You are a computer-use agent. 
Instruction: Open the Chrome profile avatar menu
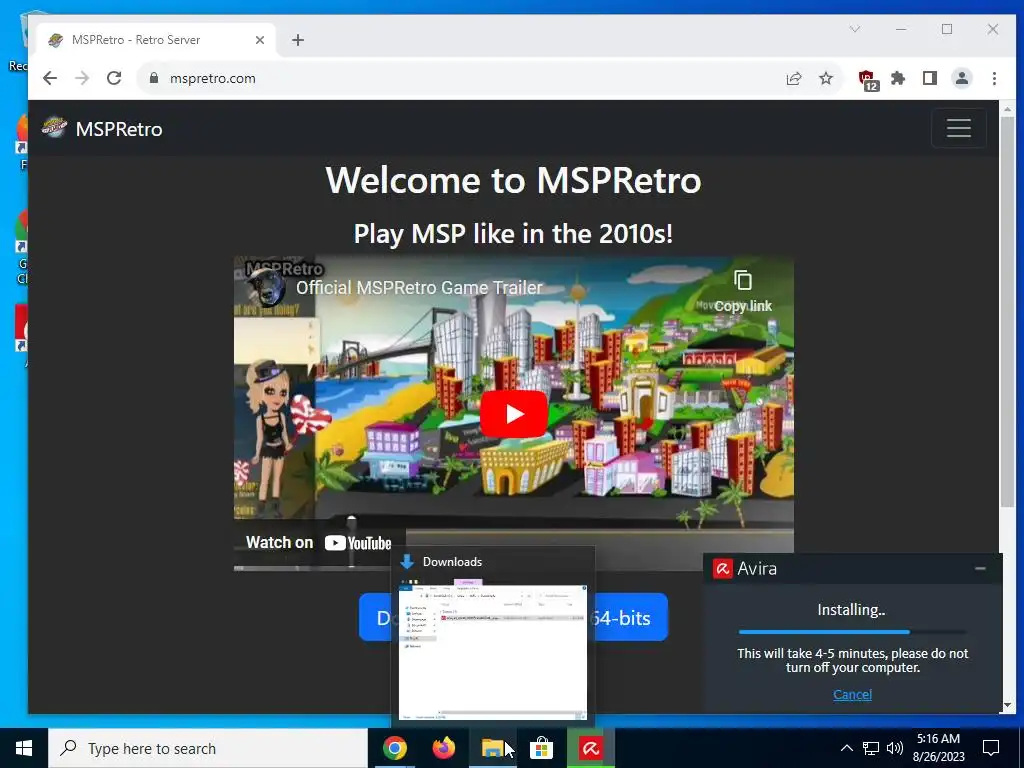point(962,78)
